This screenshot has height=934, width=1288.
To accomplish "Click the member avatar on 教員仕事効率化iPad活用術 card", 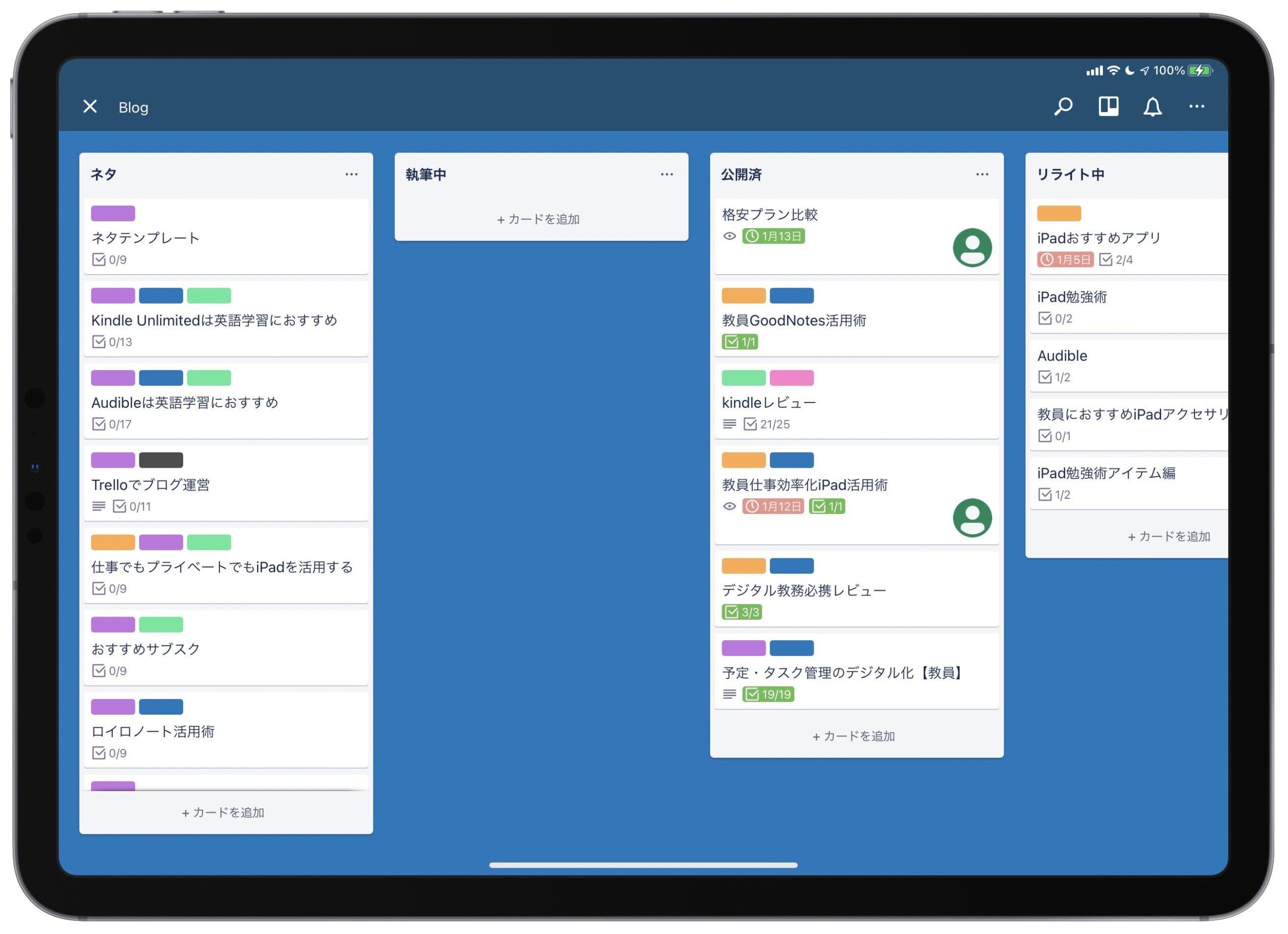I will point(973,519).
